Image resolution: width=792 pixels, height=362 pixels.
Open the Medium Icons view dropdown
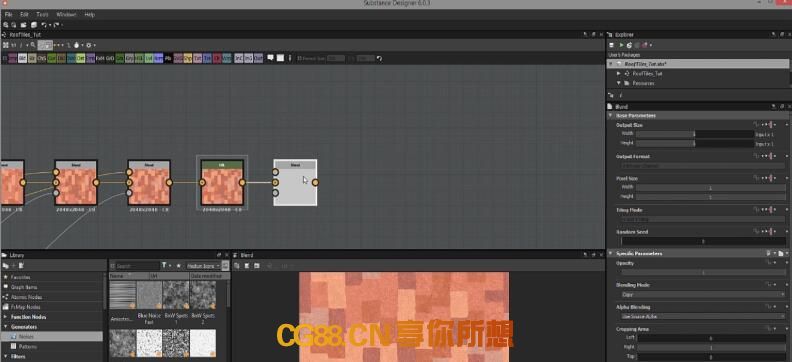(x=204, y=266)
